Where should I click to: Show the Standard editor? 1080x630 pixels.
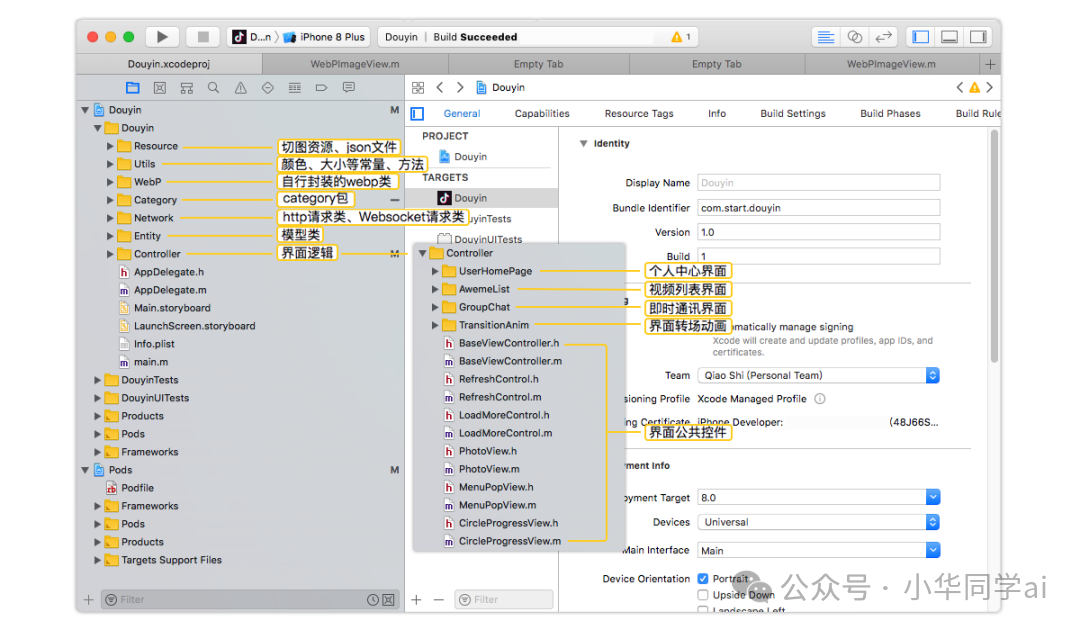825,37
